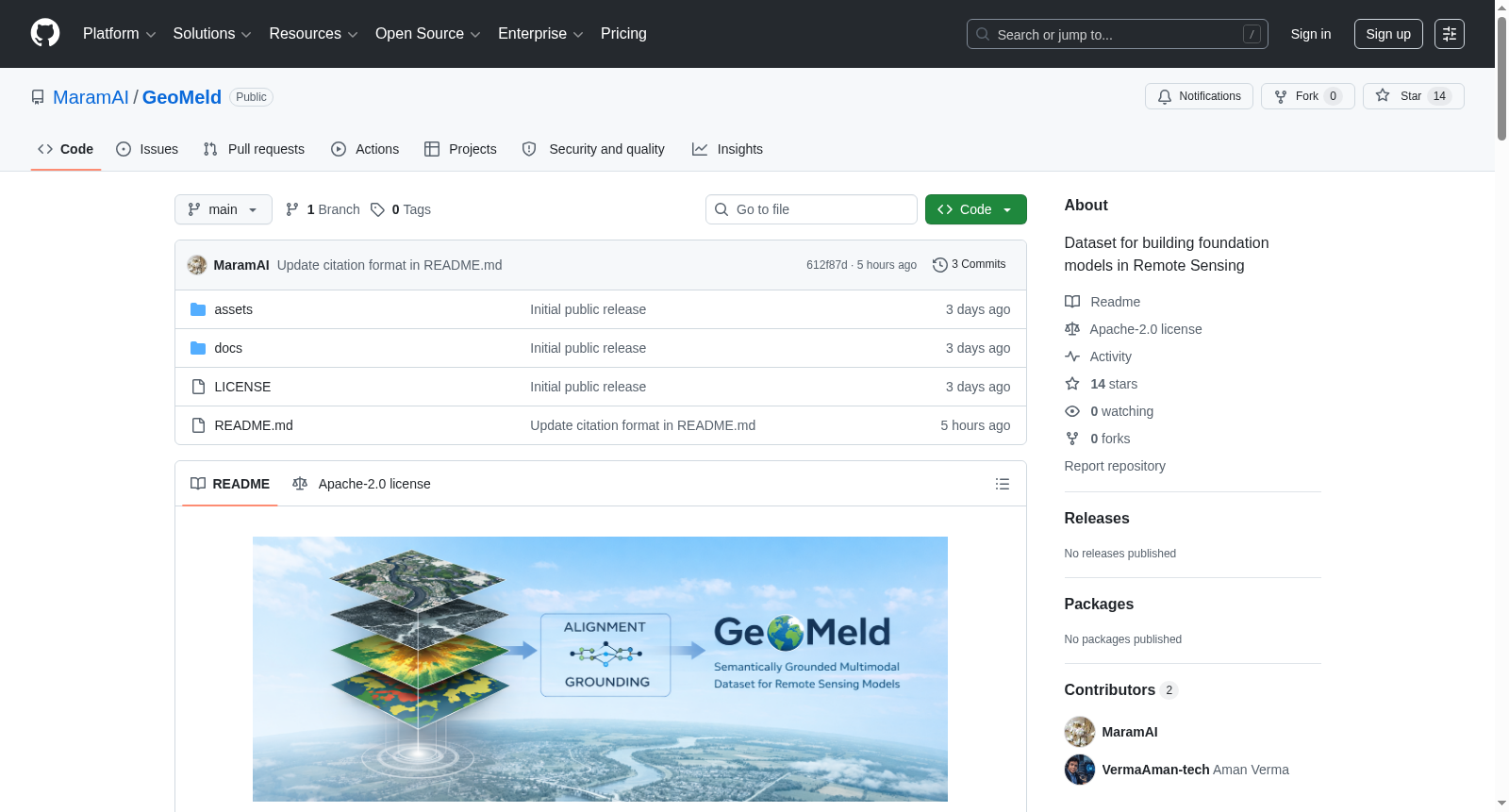Switch to the Issues tab
This screenshot has height=812, width=1509.
pyautogui.click(x=147, y=149)
